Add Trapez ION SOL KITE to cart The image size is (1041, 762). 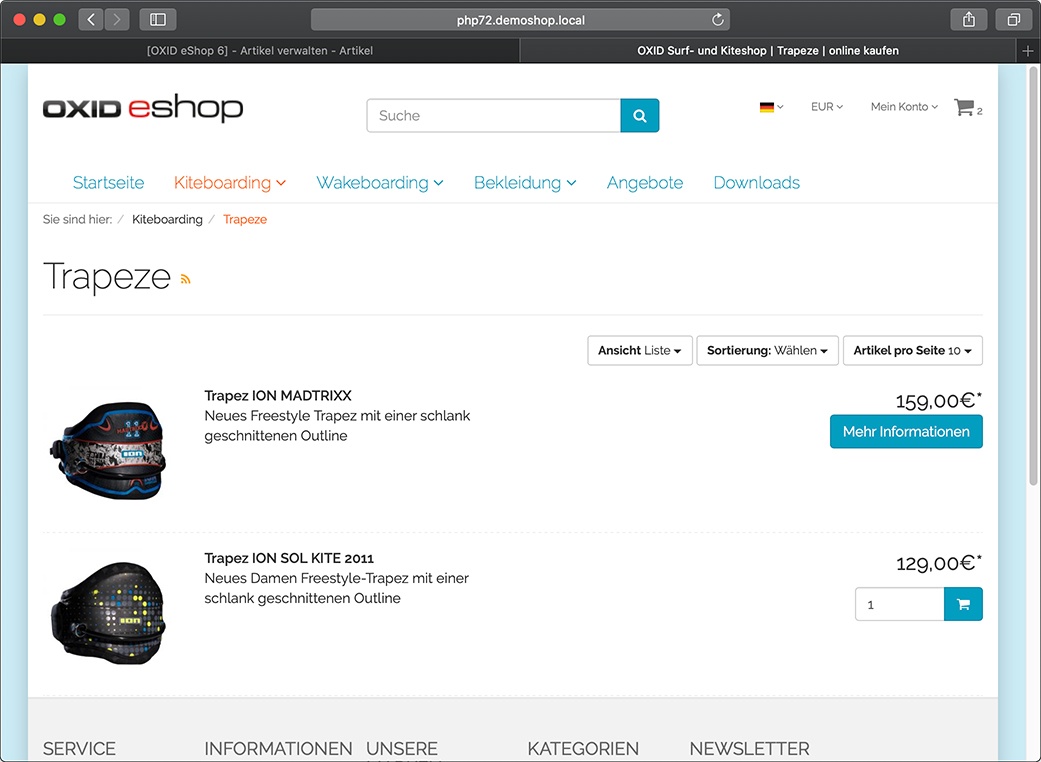(963, 604)
